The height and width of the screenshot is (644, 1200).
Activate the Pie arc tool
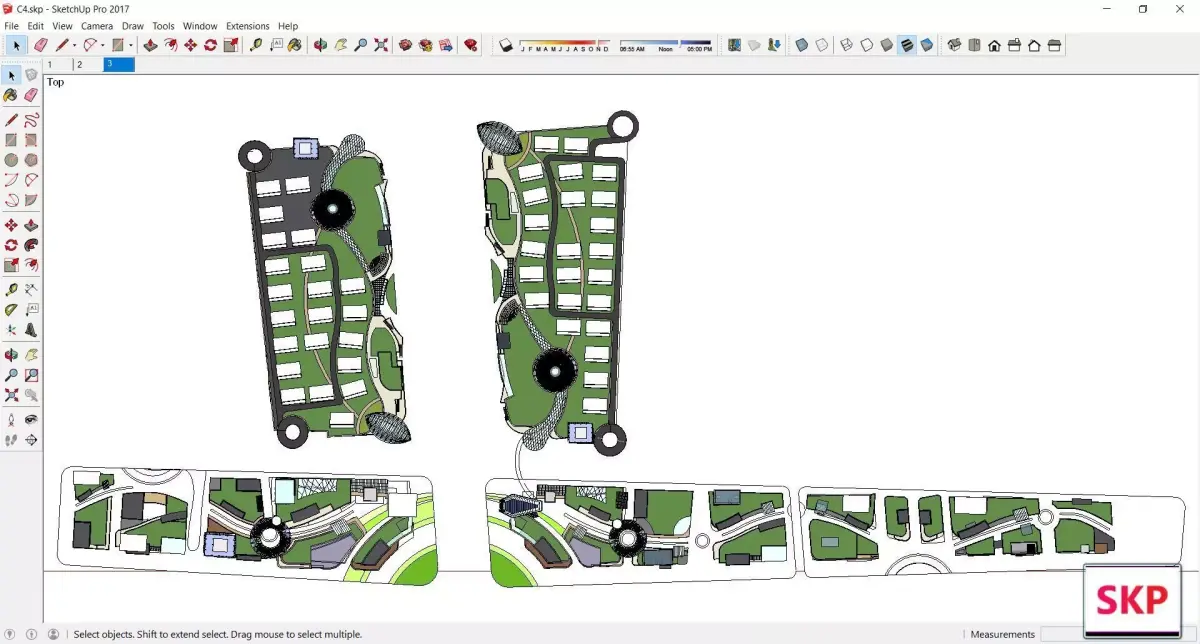pos(31,201)
